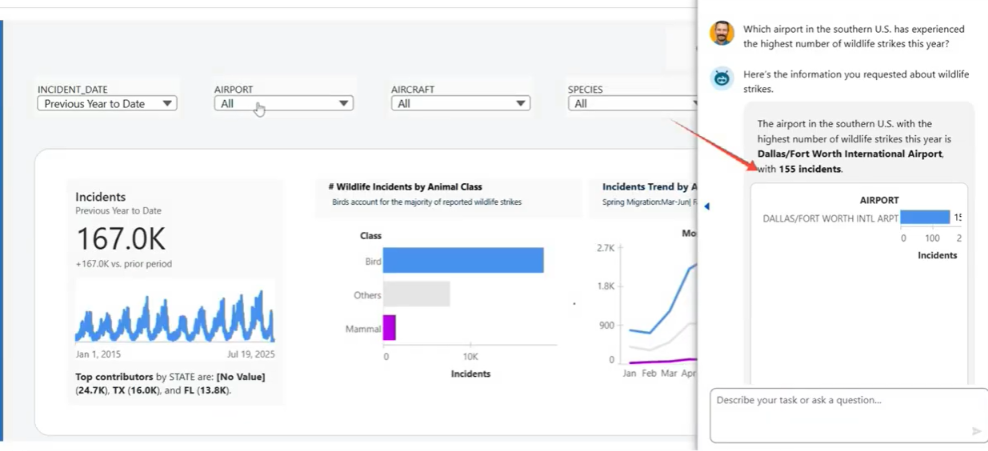Click the Class axis label
988x451 pixels.
[x=370, y=236]
